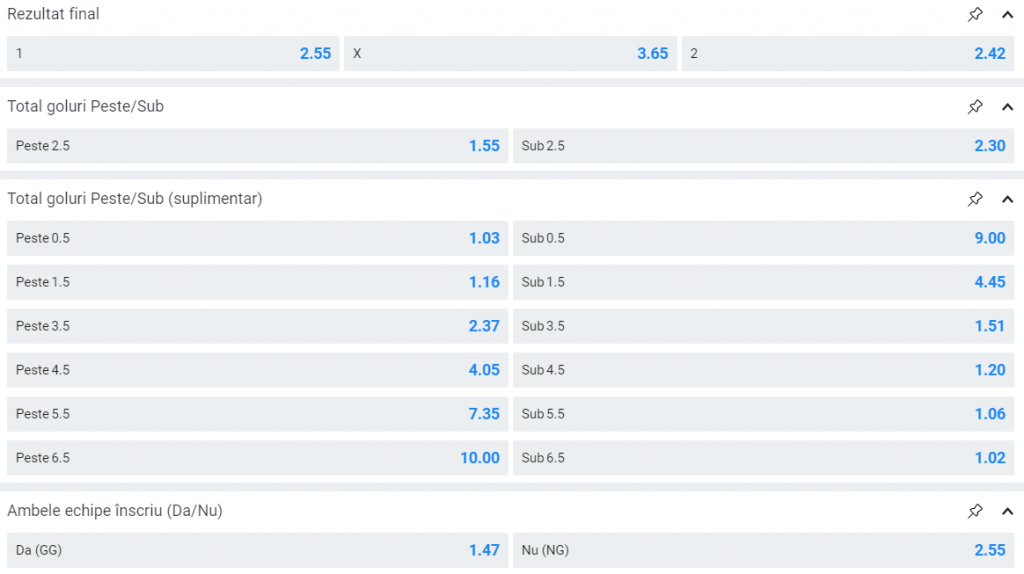Pin the Rezultat final market
The height and width of the screenshot is (574, 1024).
[x=975, y=14]
